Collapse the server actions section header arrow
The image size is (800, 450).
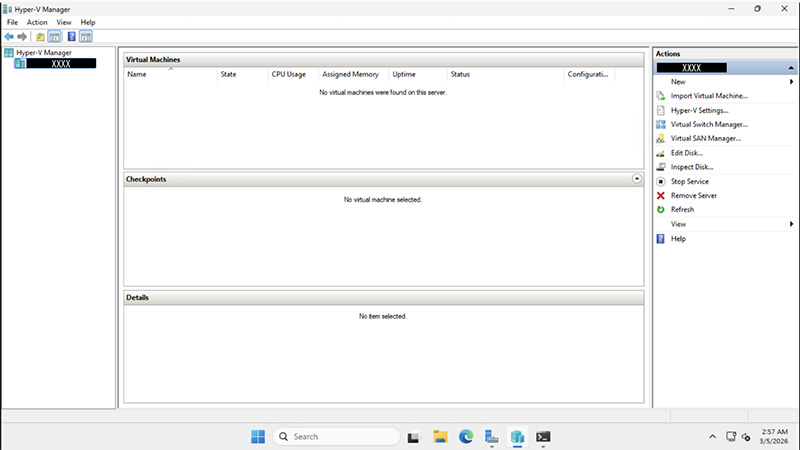click(791, 67)
